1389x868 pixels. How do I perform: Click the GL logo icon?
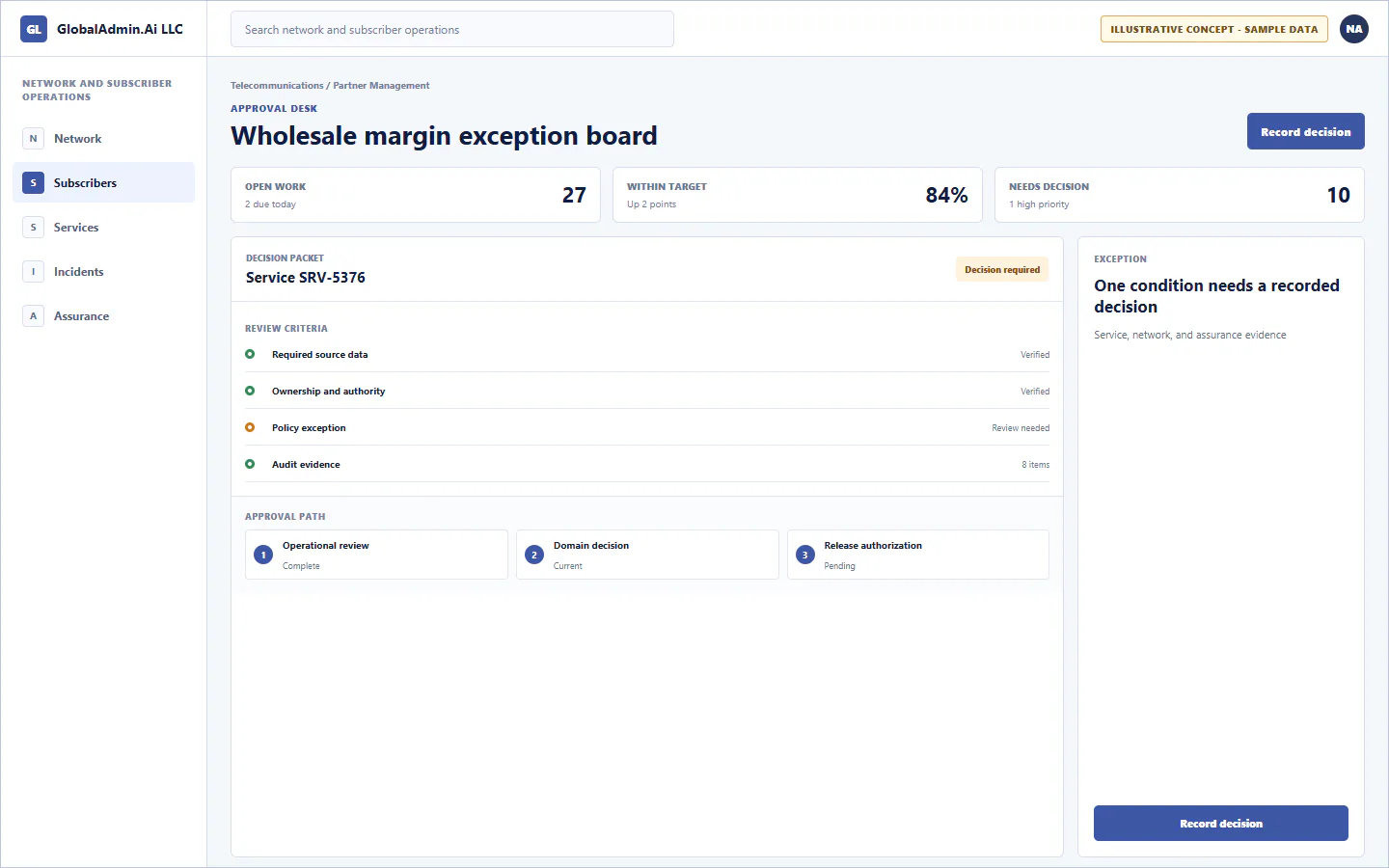pos(34,29)
